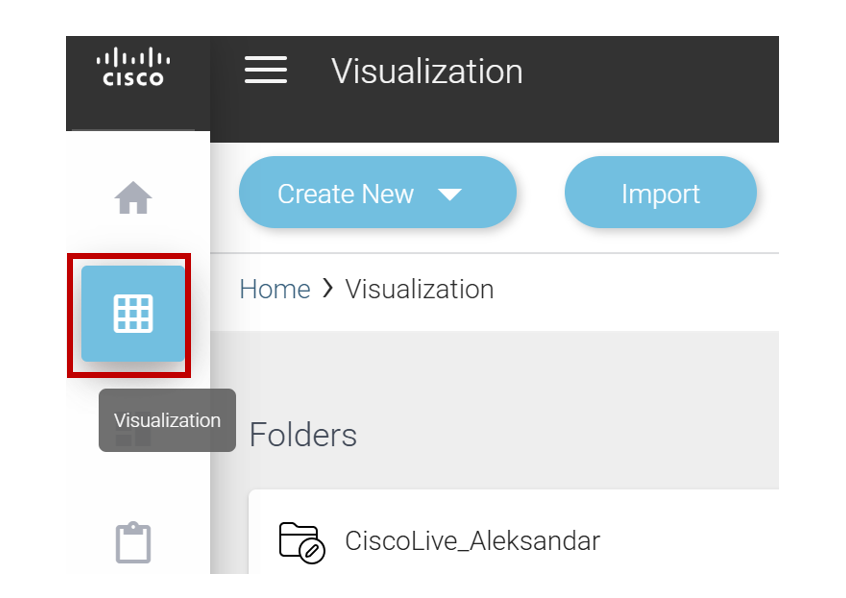Click the pencil badge on the folder icon
Image resolution: width=846 pixels, height=598 pixels.
click(x=313, y=551)
